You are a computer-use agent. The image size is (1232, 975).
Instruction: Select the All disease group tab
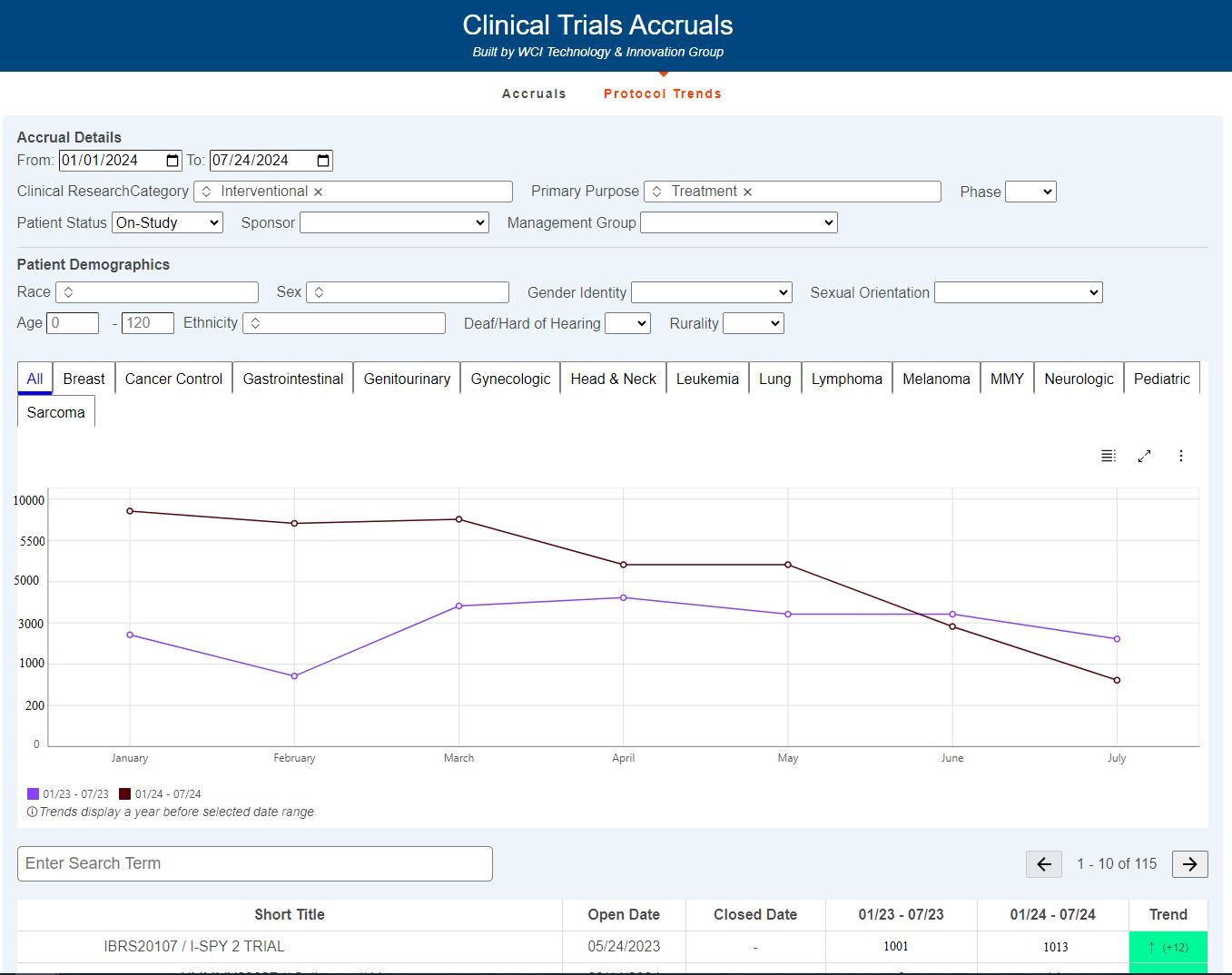click(34, 379)
